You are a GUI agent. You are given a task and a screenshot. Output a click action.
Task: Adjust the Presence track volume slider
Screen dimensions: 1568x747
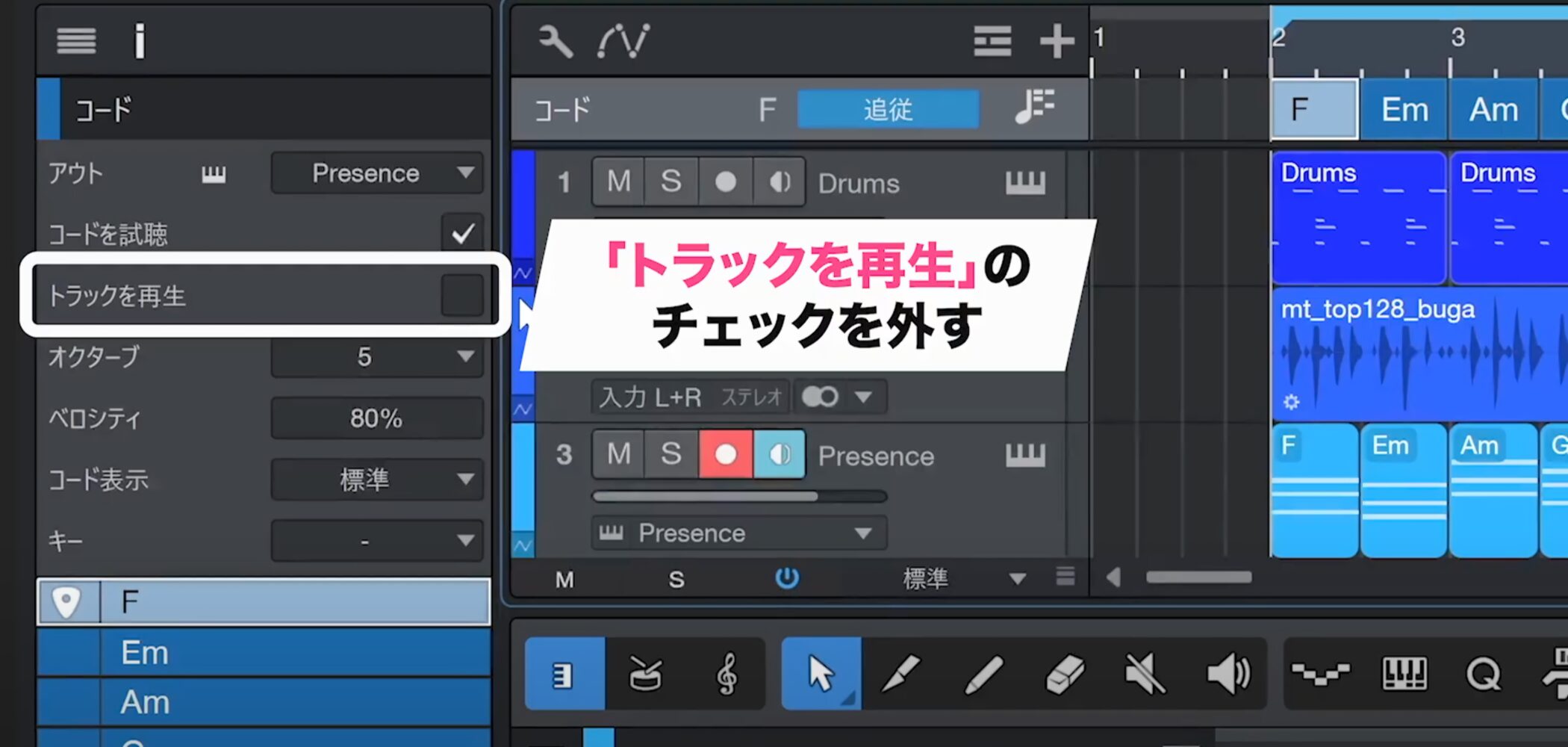click(739, 497)
